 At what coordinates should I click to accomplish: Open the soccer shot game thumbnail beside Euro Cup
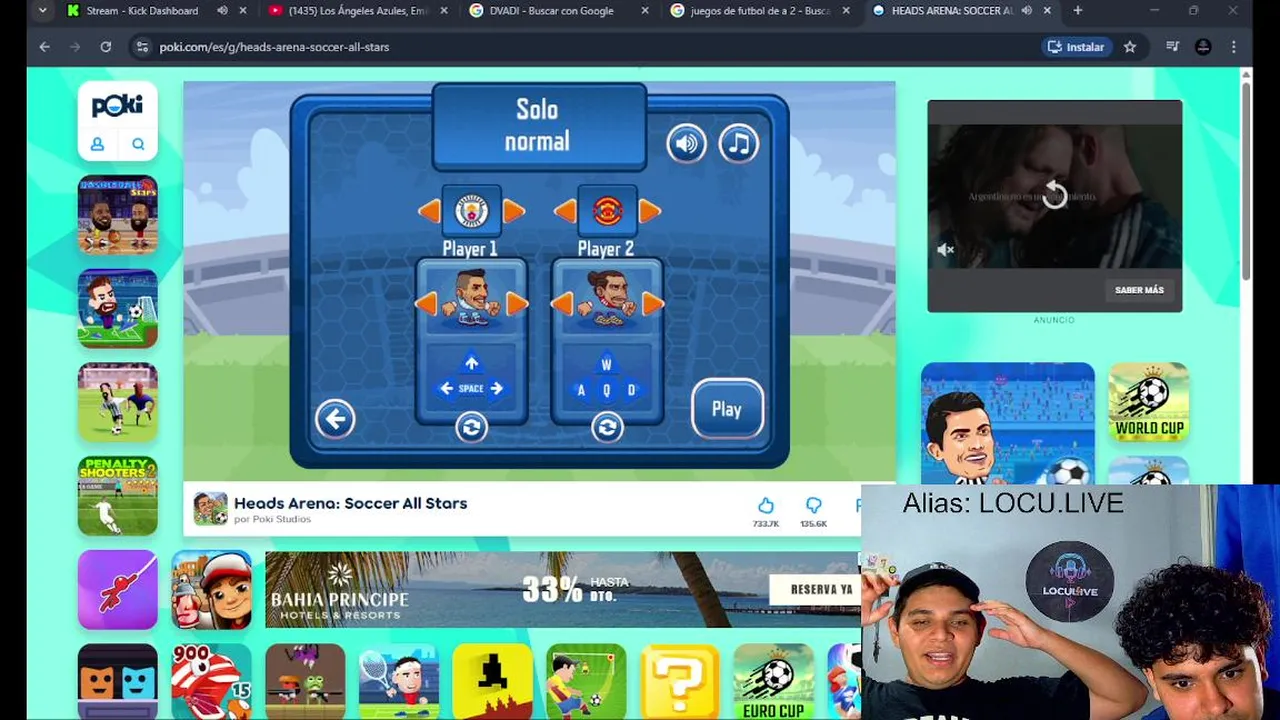[586, 681]
